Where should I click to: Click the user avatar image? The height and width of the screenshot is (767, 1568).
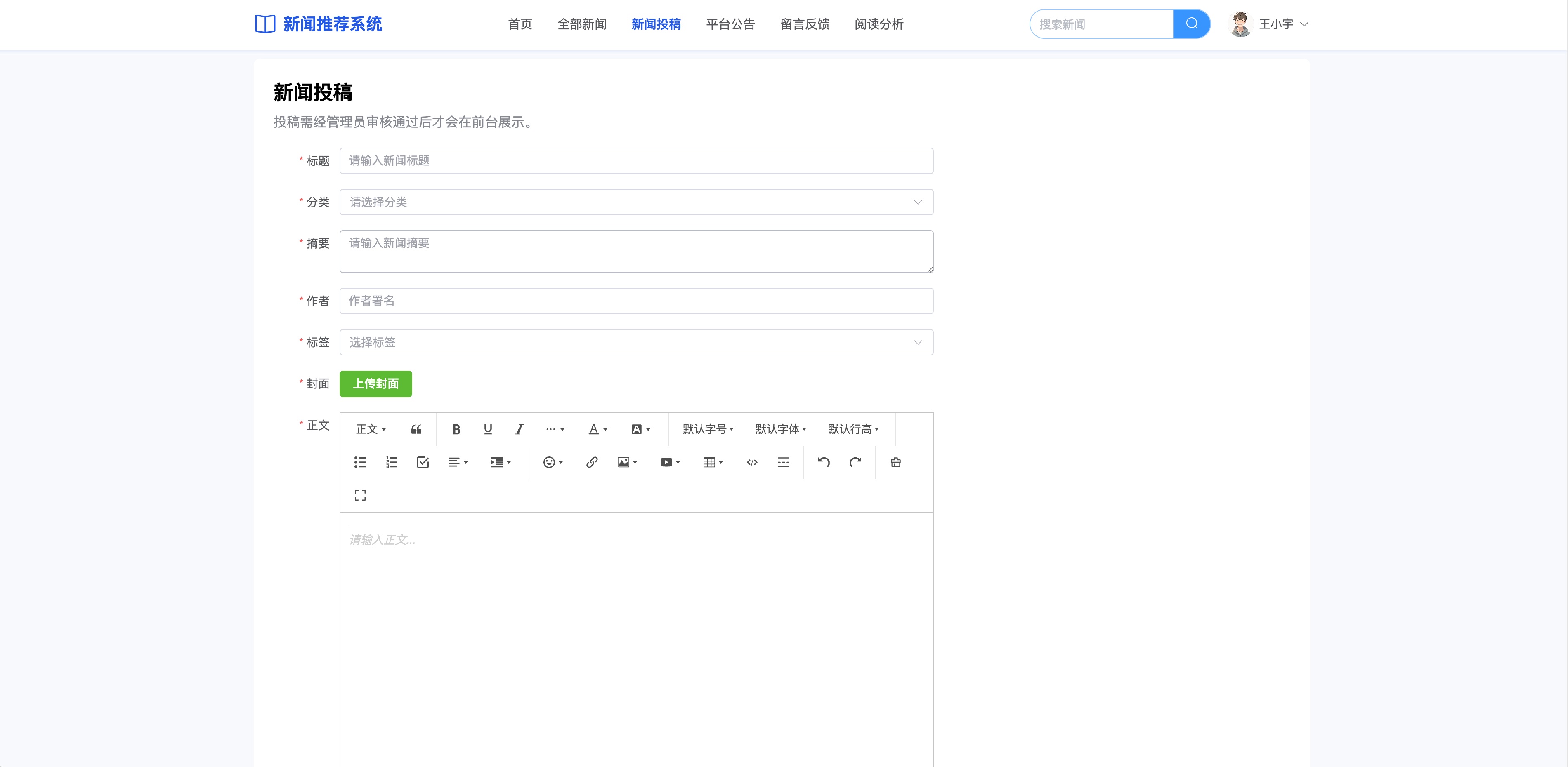coord(1240,24)
